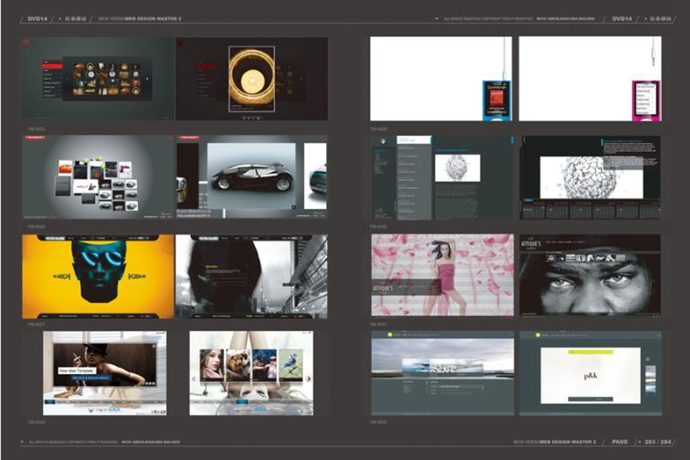The height and width of the screenshot is (460, 690).
Task: Open the pink petals dancer thumbnail
Action: tap(441, 276)
